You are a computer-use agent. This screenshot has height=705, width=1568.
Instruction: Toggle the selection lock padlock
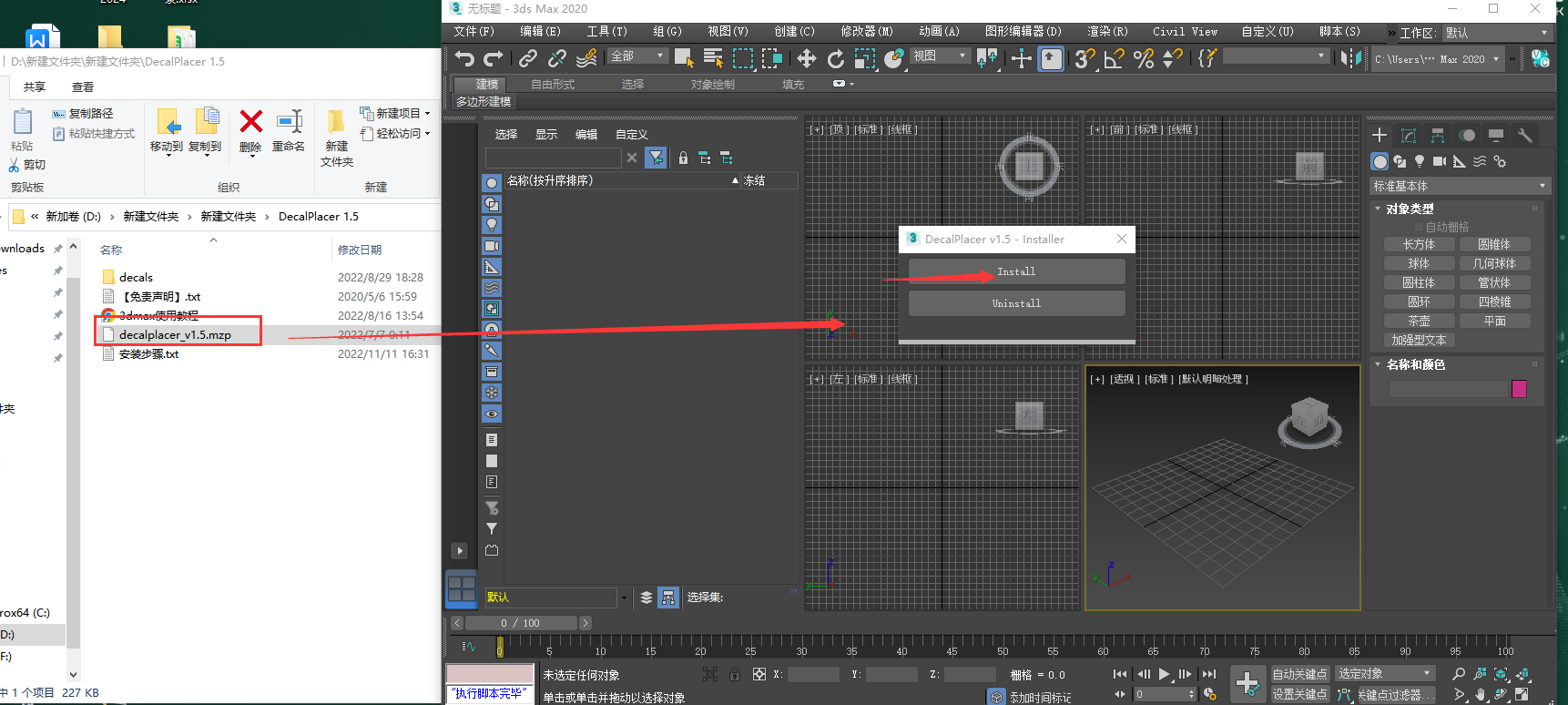[x=734, y=674]
